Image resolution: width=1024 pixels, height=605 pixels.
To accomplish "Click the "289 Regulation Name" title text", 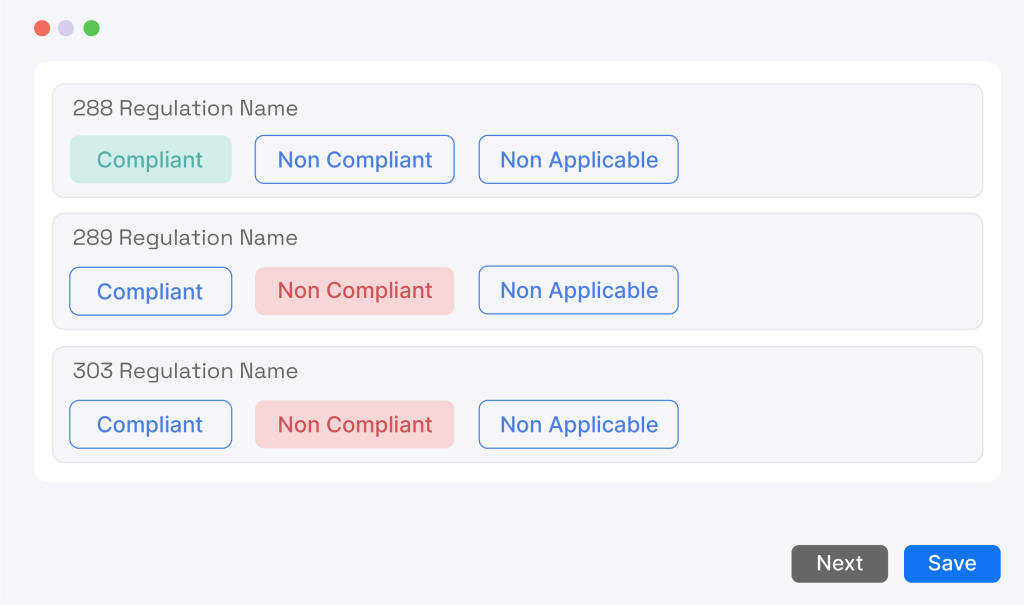I will click(x=185, y=238).
